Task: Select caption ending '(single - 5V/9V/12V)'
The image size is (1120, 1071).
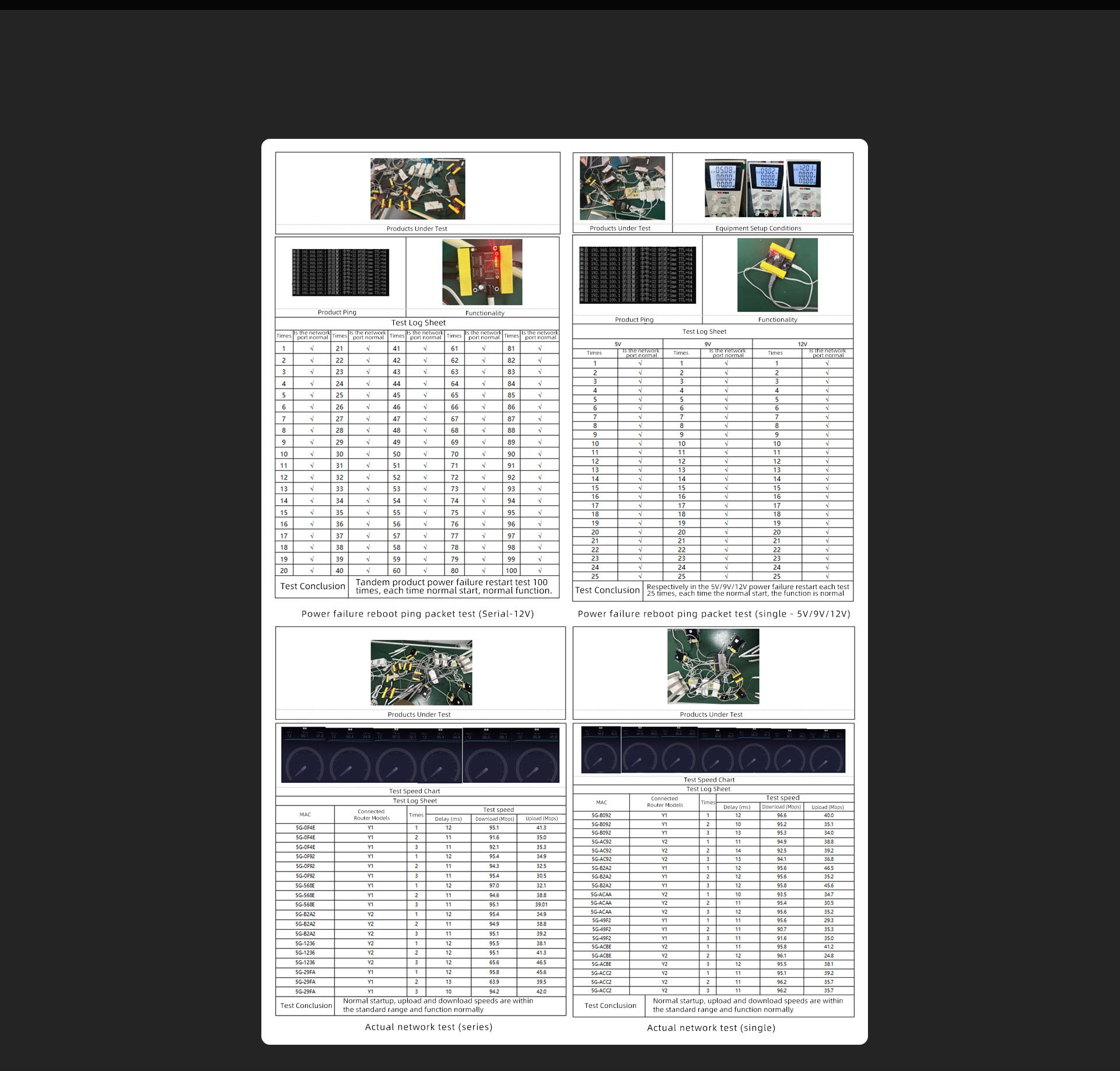Action: (x=714, y=614)
